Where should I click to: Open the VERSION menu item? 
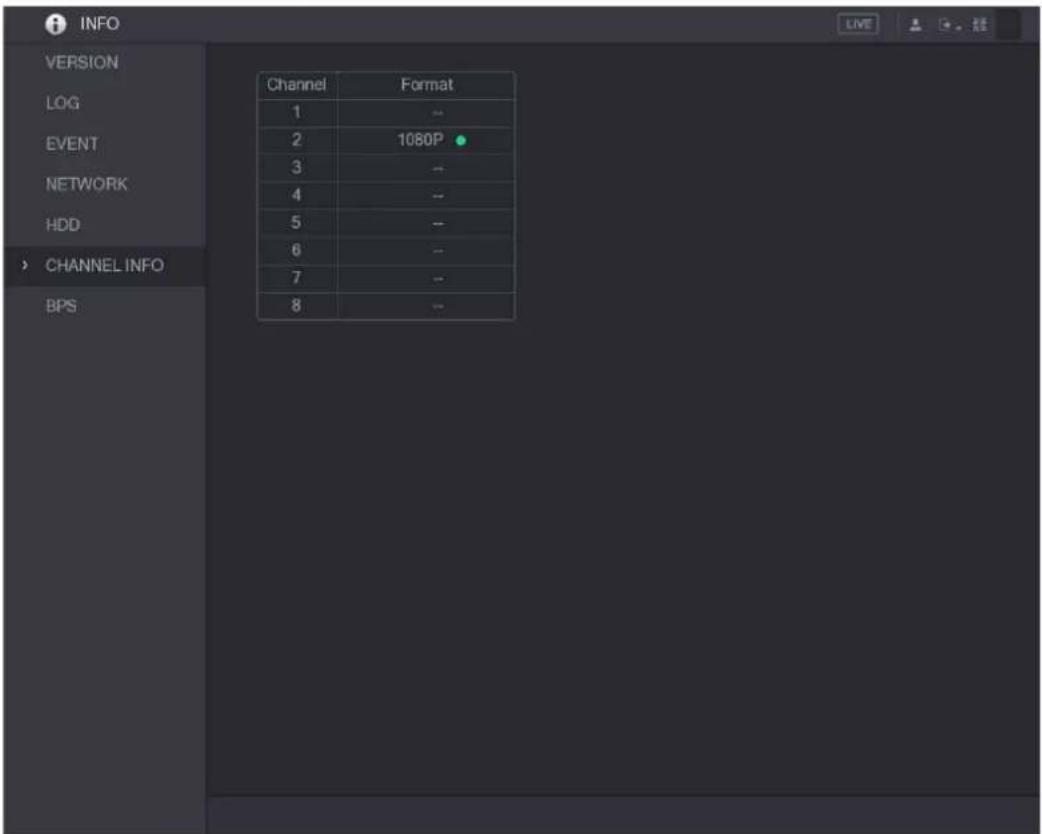pos(82,62)
